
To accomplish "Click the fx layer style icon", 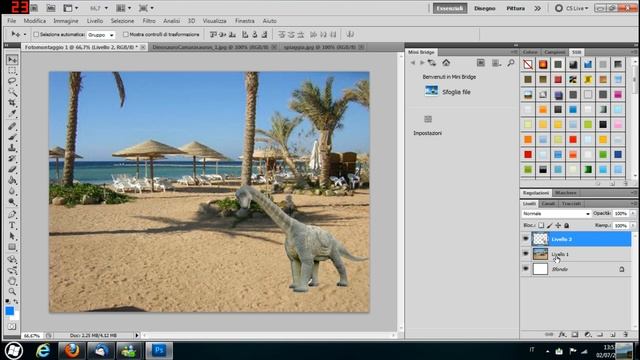I will point(562,334).
